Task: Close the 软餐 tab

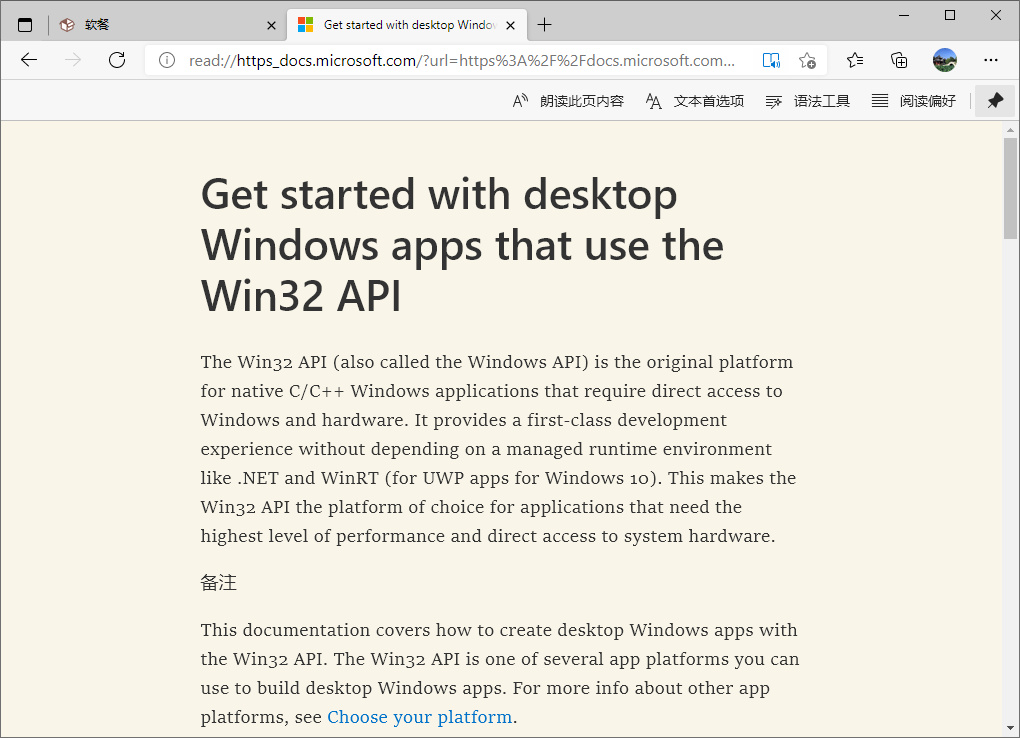Action: tap(271, 25)
